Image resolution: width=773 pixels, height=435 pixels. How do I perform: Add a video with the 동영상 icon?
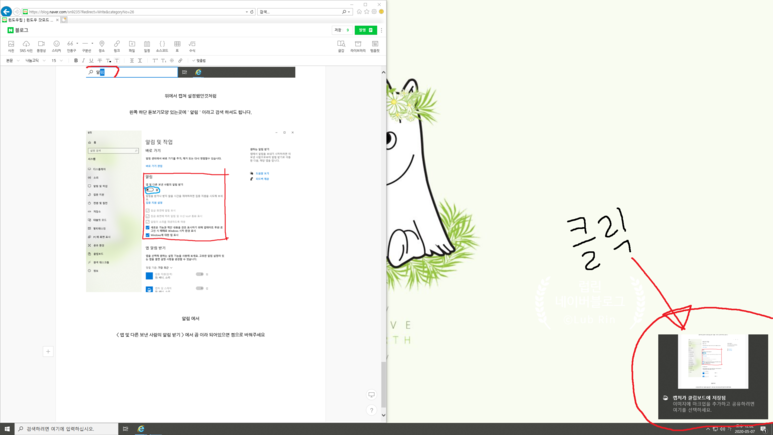(41, 46)
